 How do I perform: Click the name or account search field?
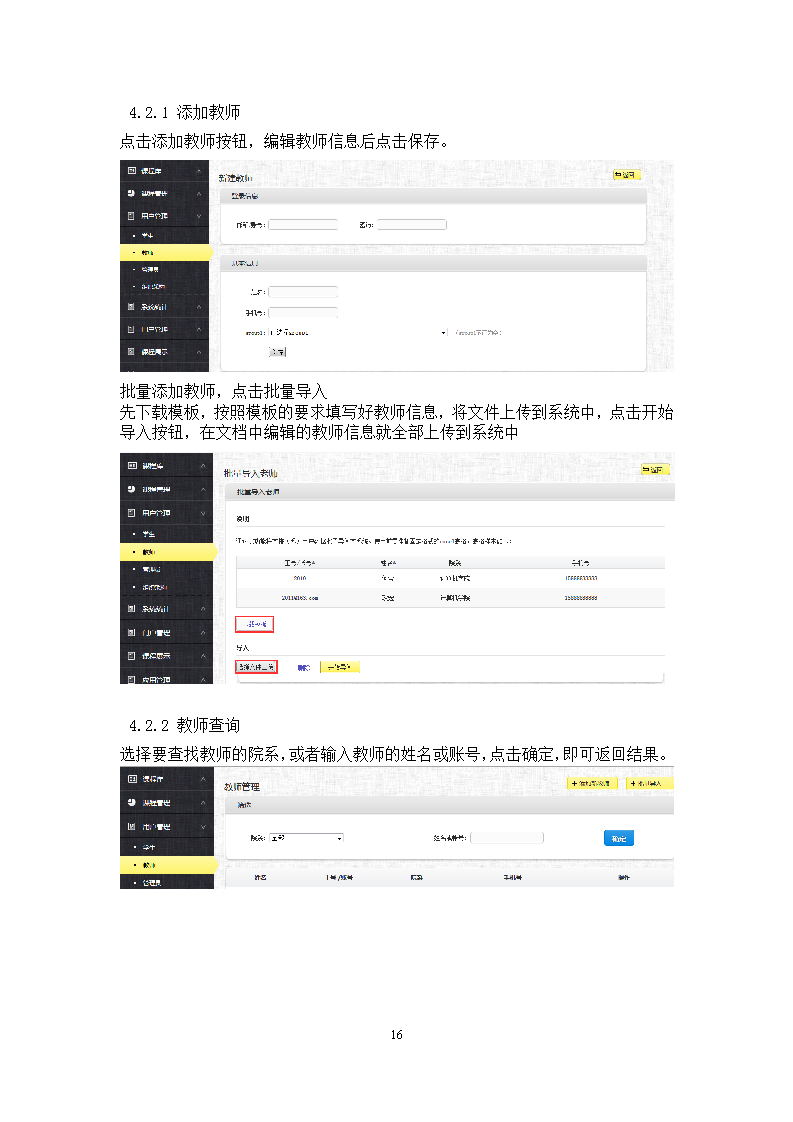pos(507,838)
